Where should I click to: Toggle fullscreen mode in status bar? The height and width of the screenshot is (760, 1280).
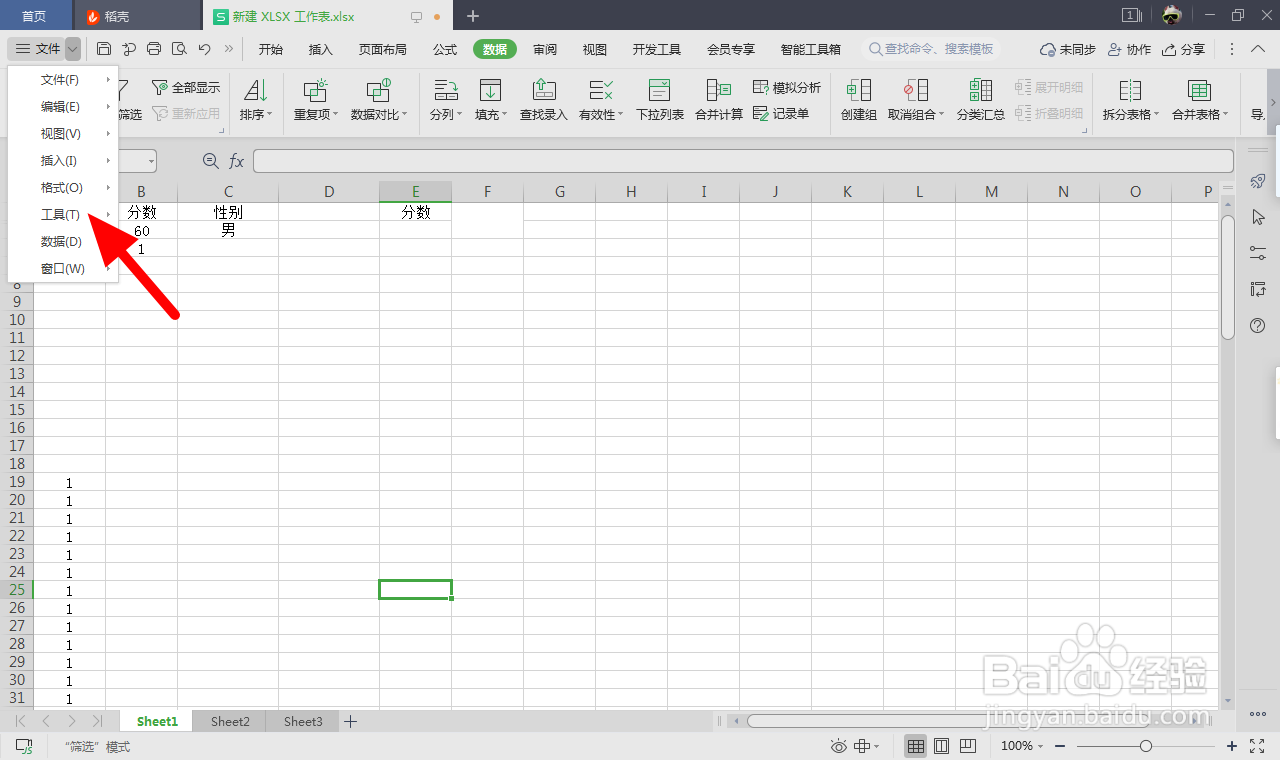pos(1258,746)
